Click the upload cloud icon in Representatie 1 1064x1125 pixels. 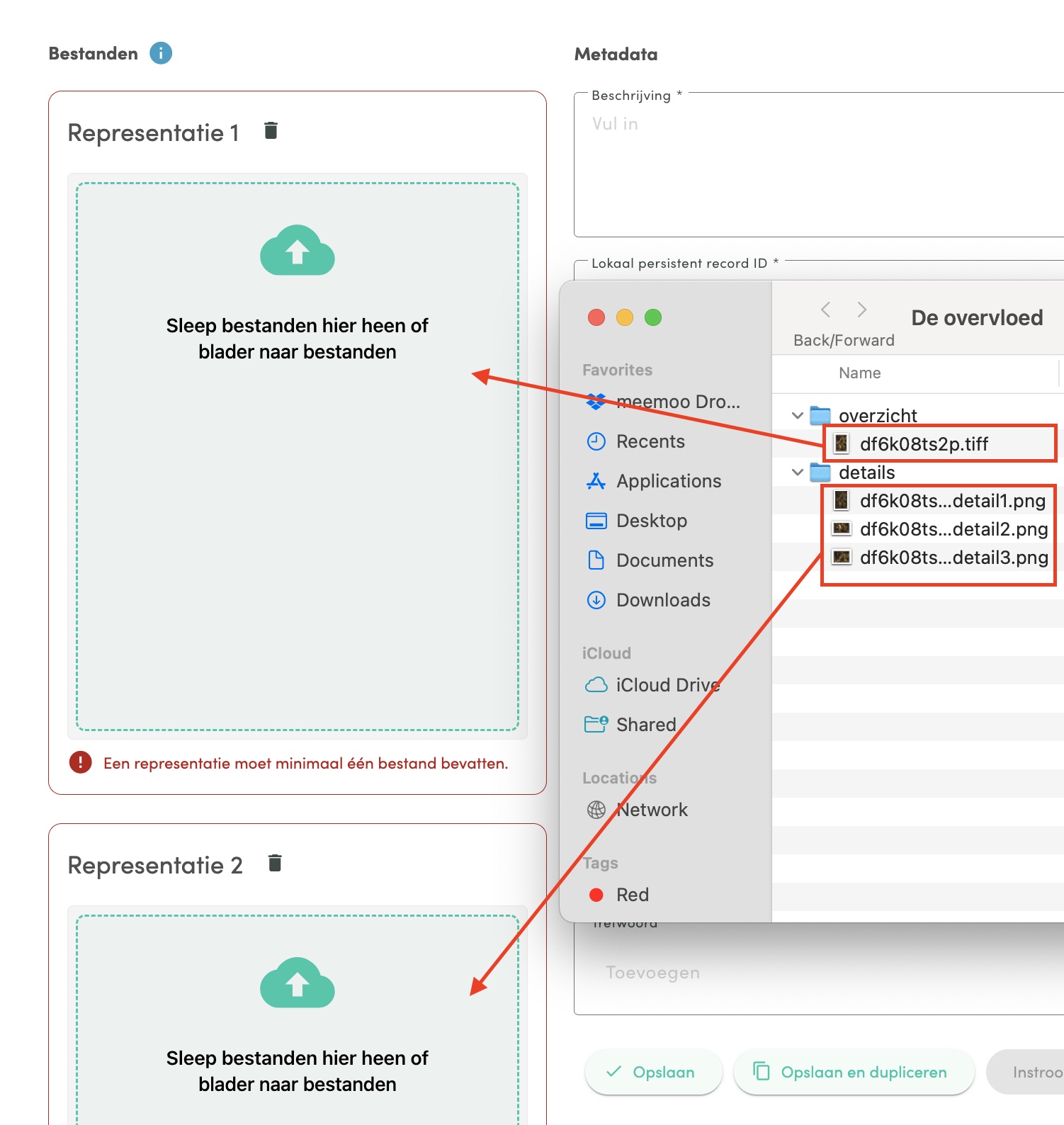298,250
